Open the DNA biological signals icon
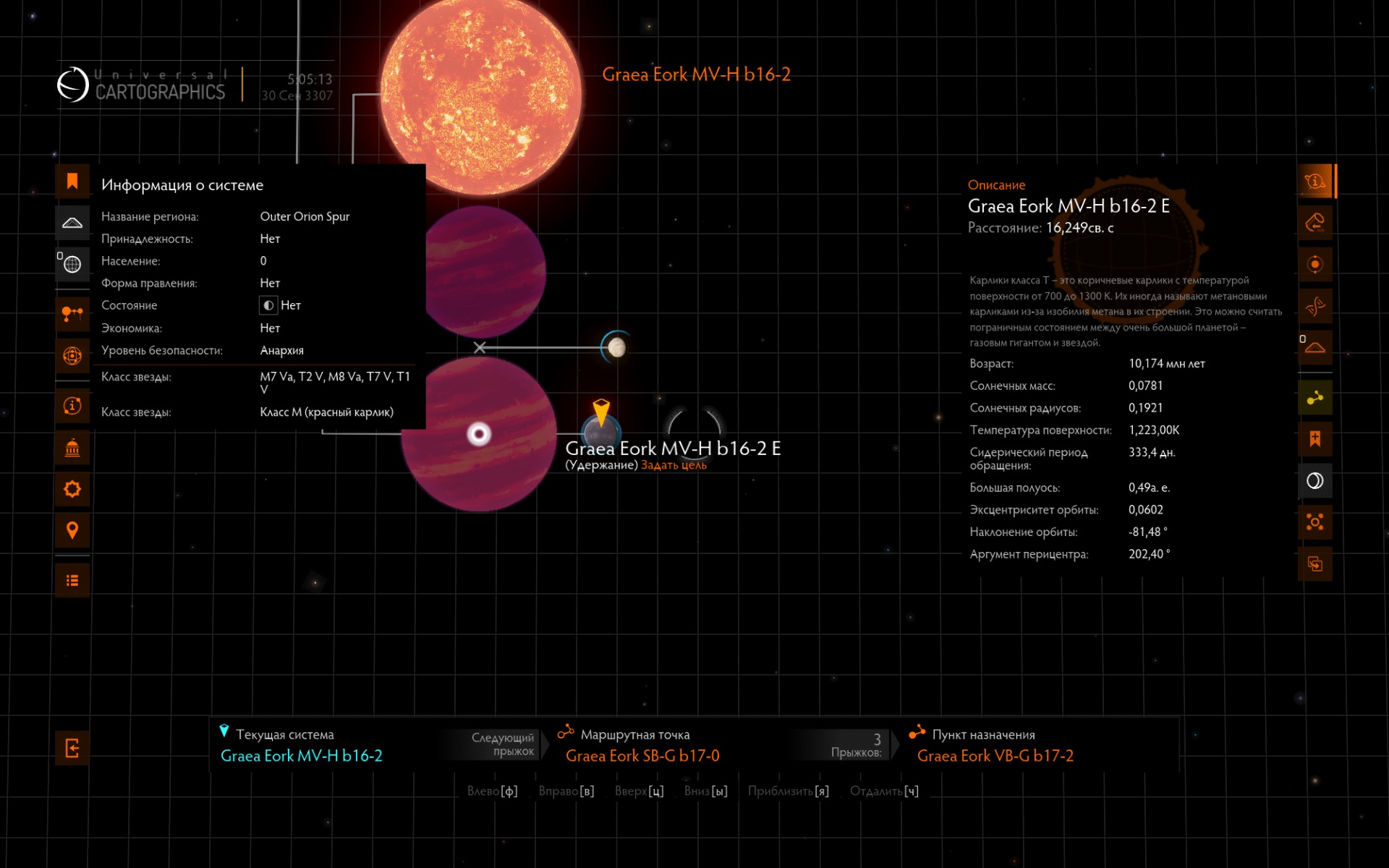 tap(1315, 306)
